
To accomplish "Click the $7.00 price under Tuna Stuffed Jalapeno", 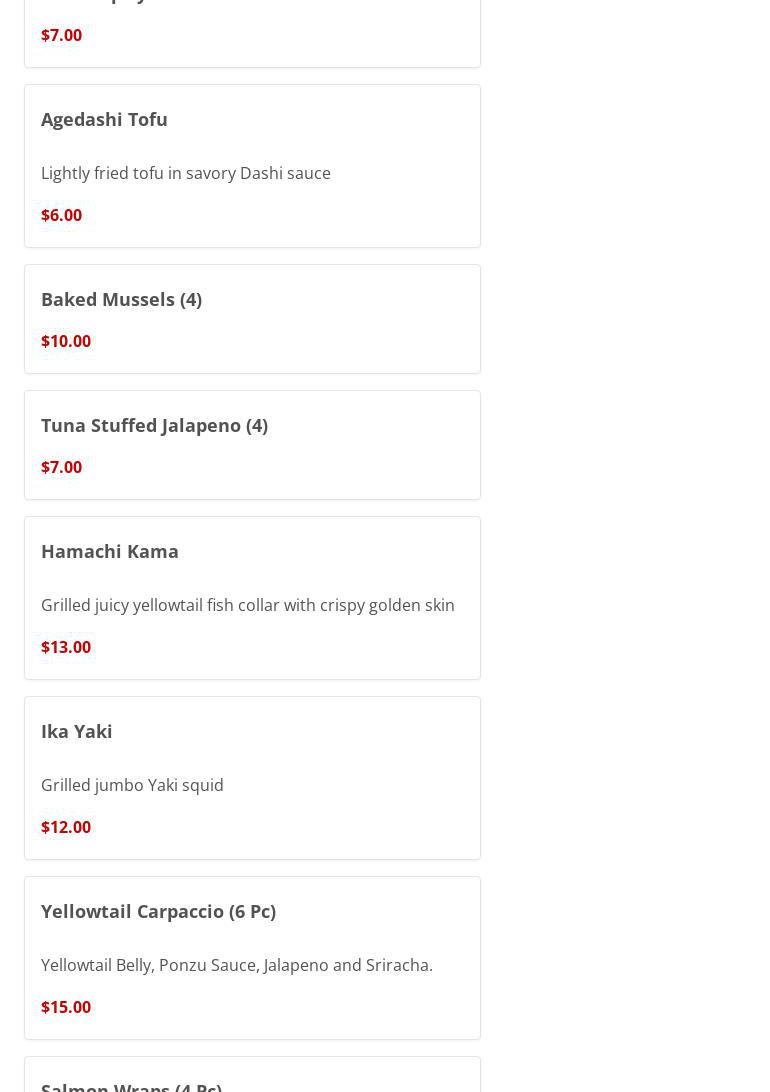I will [61, 467].
